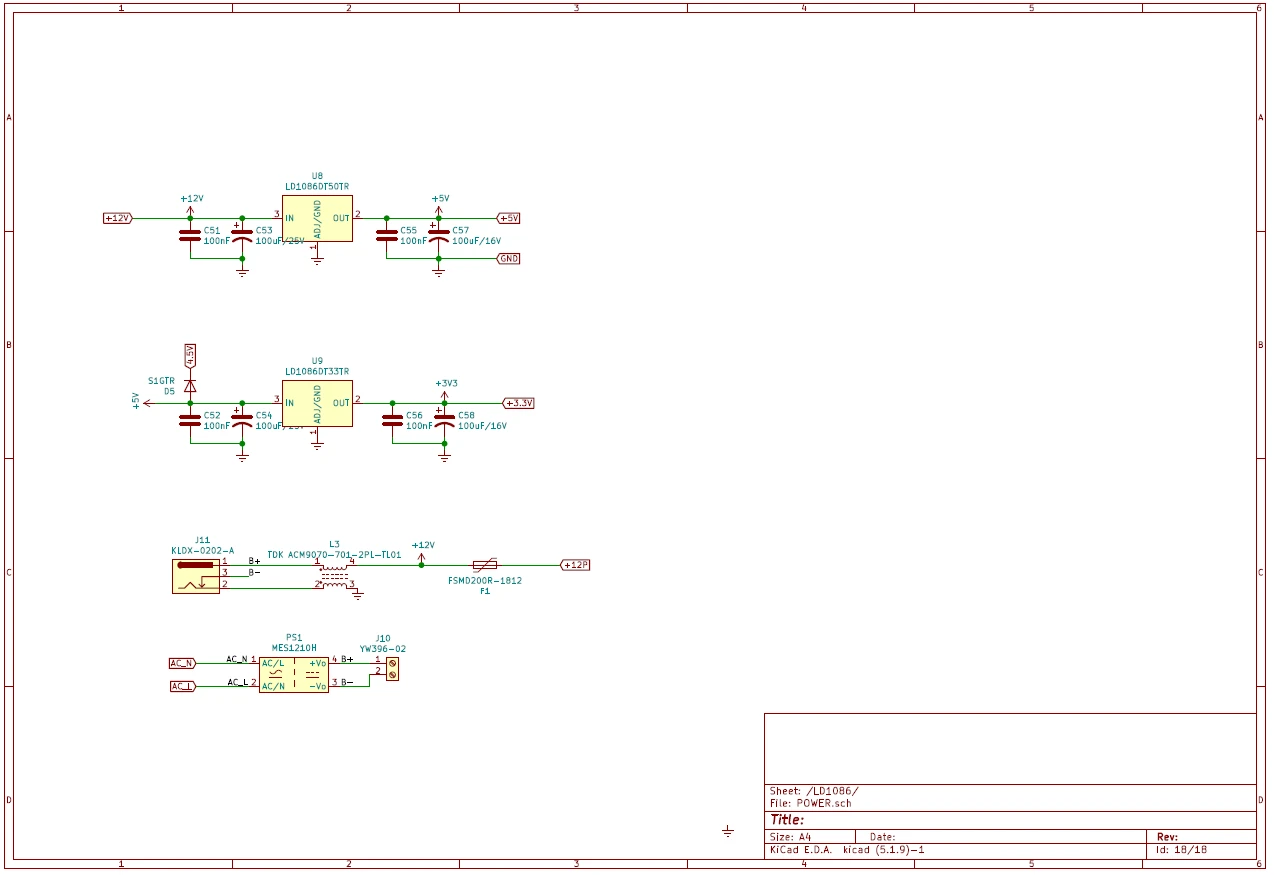Click the ground symbol under U9
1274x875 pixels.
pyautogui.click(x=317, y=443)
